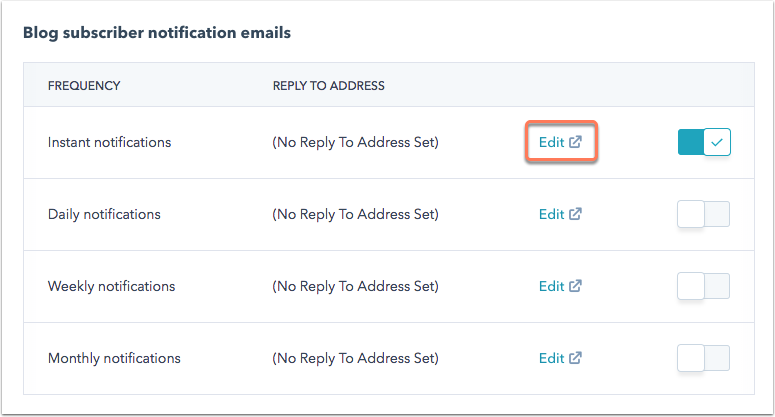Click the FREQUENCY column header
This screenshot has height=417, width=775.
pos(84,86)
